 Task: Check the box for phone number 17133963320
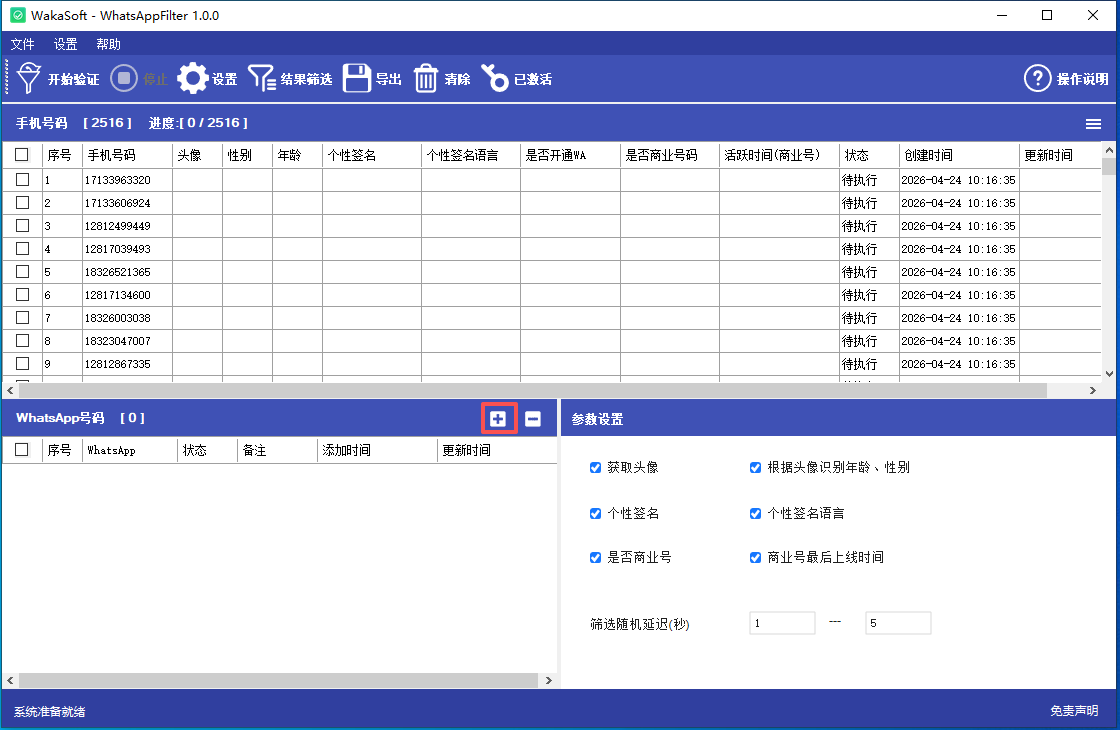point(22,180)
